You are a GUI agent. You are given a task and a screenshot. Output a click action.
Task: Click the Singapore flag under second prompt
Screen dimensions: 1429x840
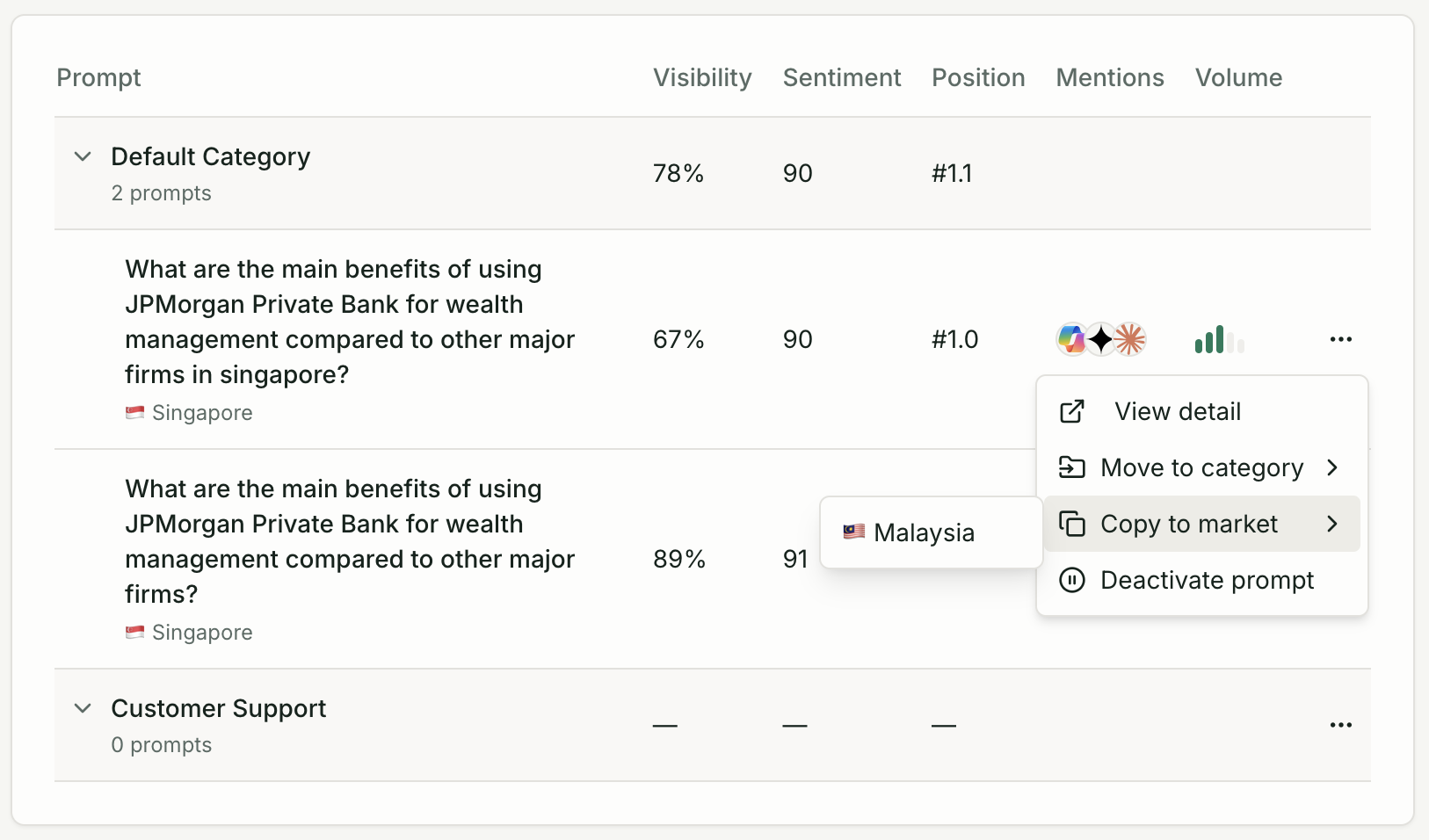134,632
